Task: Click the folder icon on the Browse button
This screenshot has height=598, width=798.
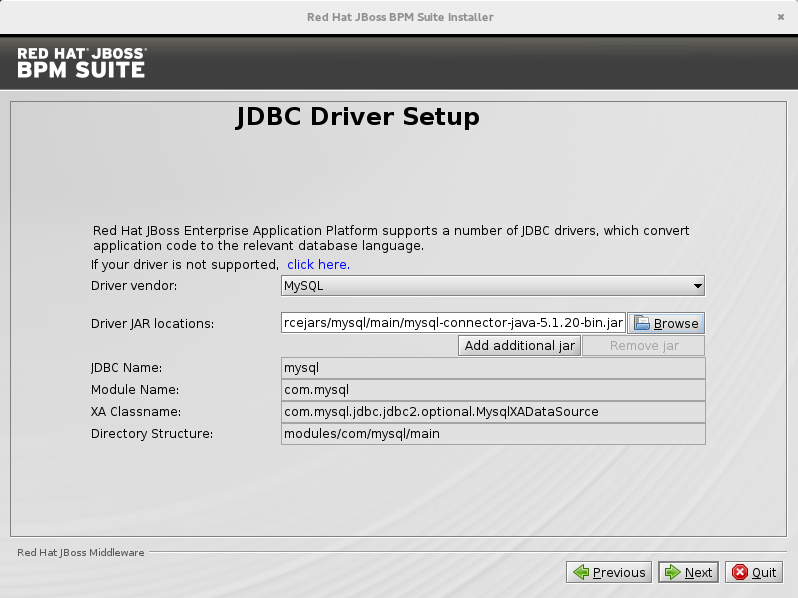Action: pyautogui.click(x=642, y=323)
